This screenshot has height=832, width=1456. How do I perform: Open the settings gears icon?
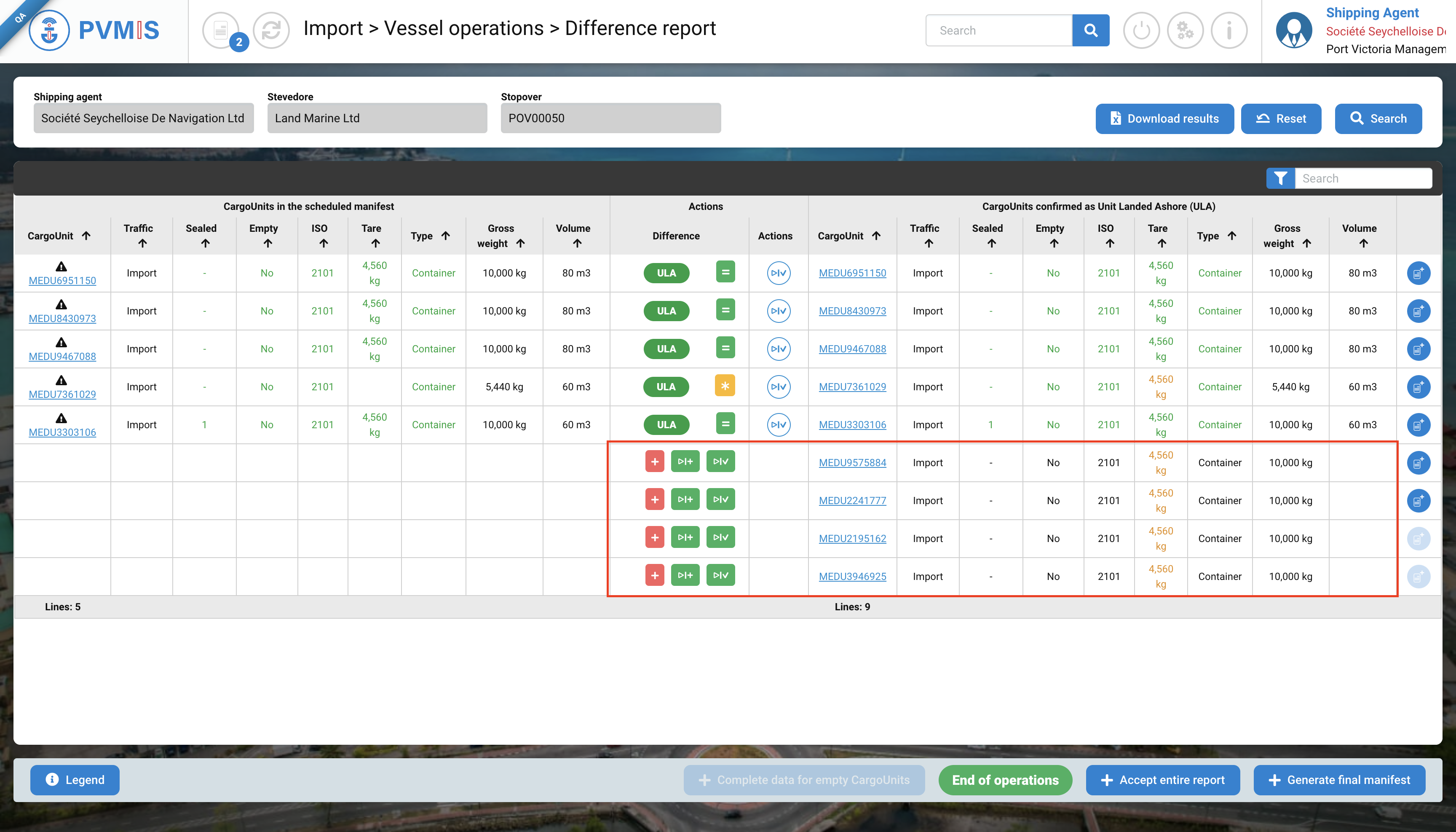pos(1185,30)
